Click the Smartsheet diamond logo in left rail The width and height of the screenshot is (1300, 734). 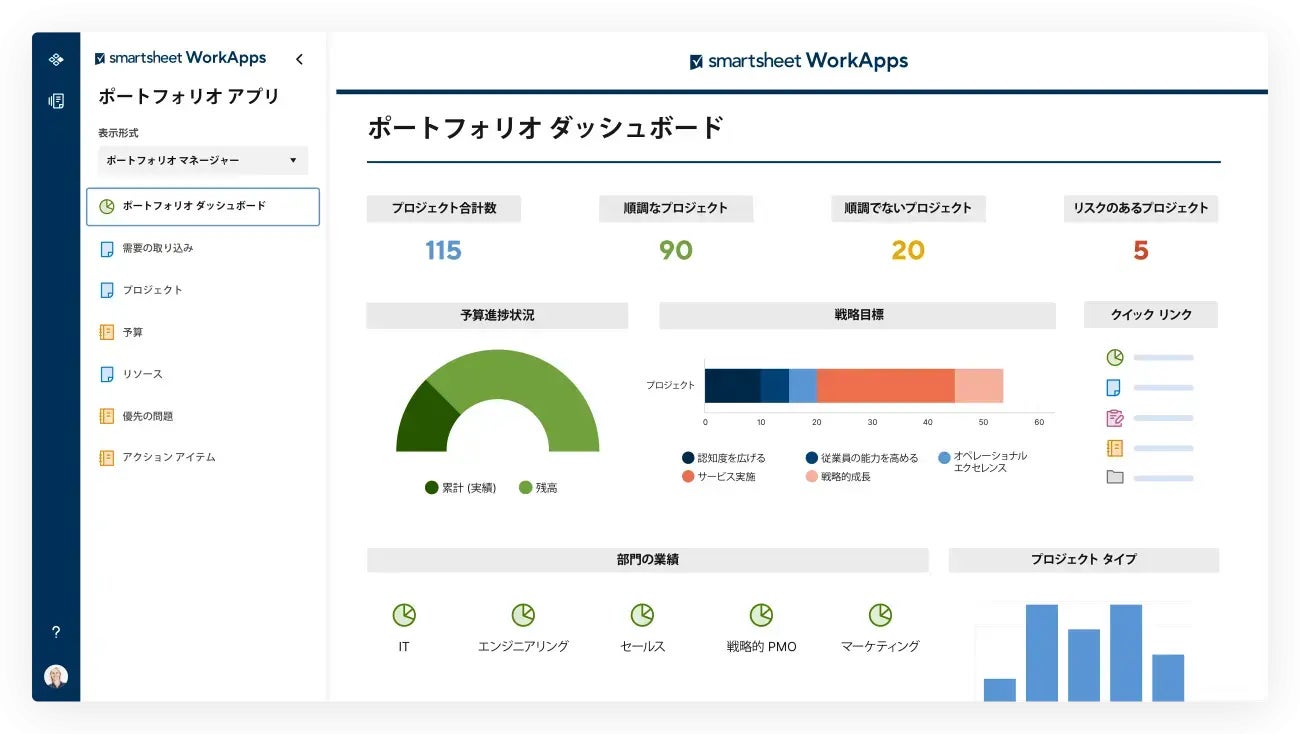click(x=56, y=60)
